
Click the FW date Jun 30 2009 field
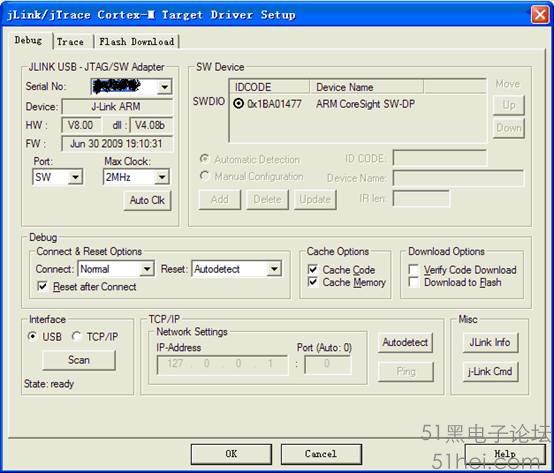point(117,144)
